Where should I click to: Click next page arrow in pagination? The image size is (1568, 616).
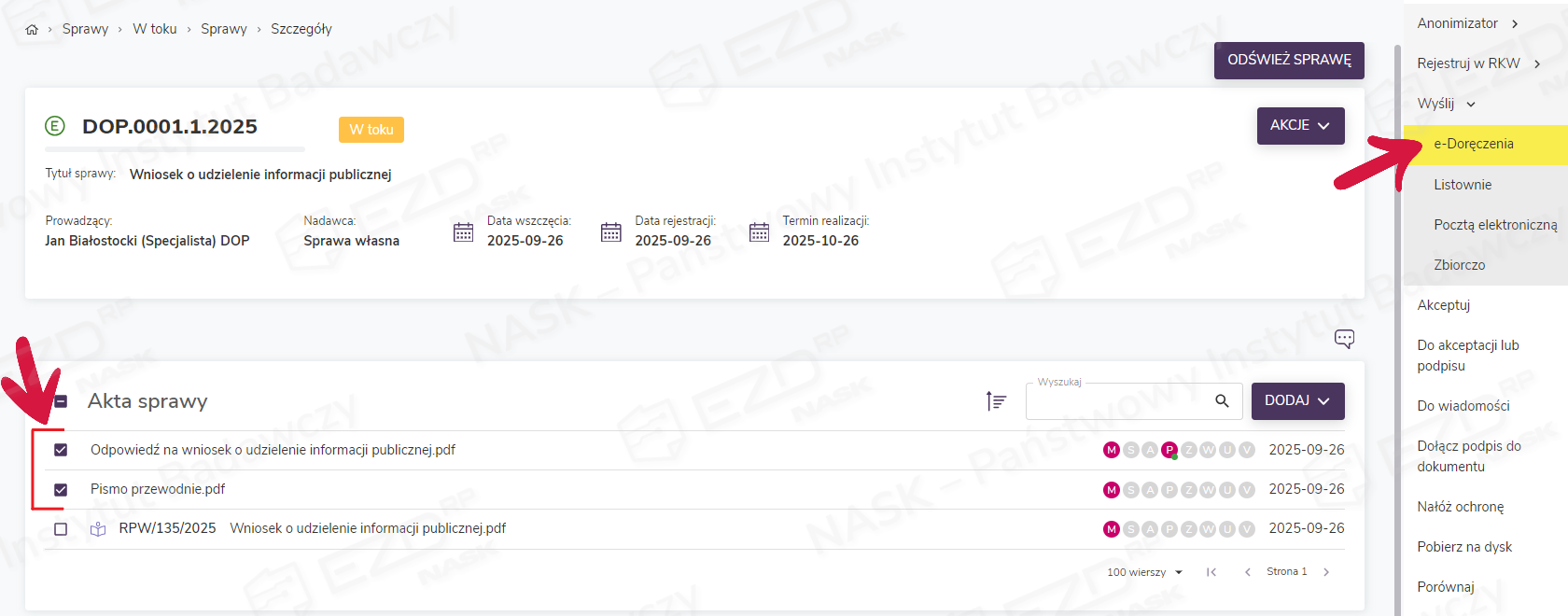[x=1326, y=572]
